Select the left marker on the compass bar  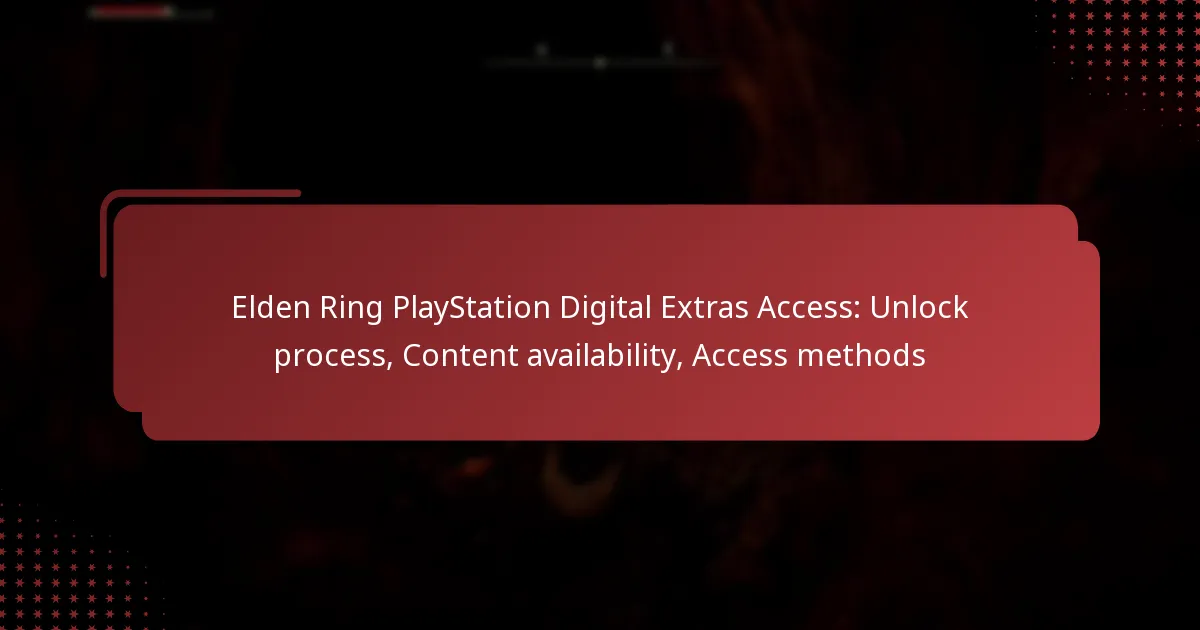click(541, 50)
